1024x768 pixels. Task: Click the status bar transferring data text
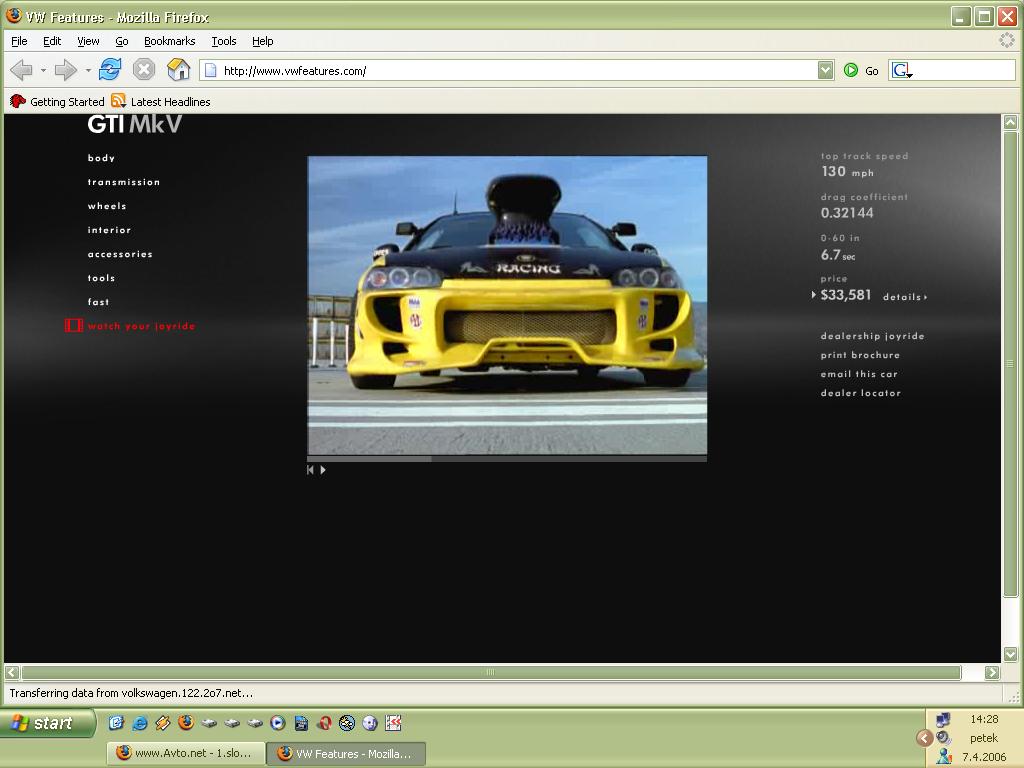131,693
